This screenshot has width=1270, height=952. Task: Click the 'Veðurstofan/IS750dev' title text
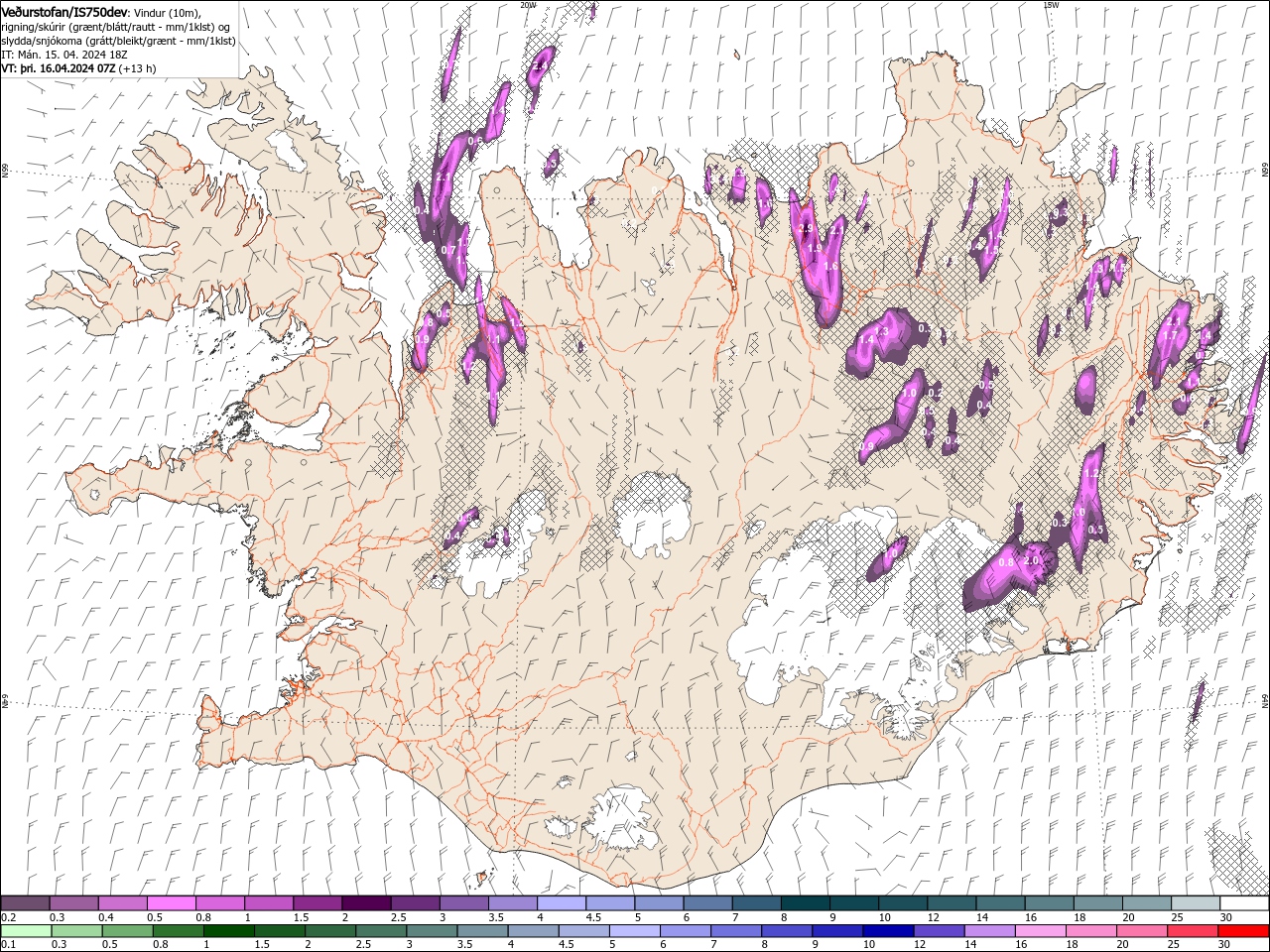tap(64, 11)
